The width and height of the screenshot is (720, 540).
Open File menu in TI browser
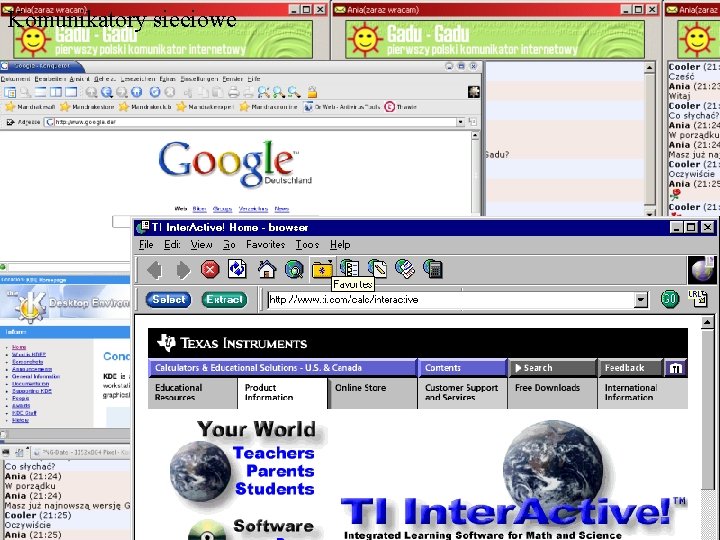(x=146, y=245)
